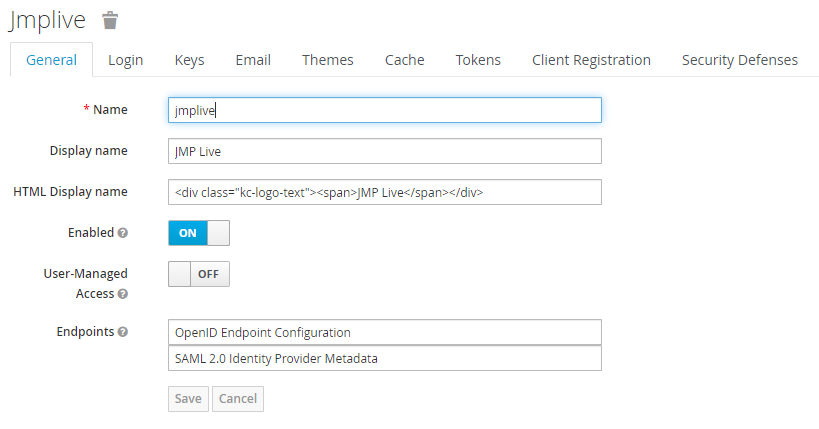Switch to the Email tab
This screenshot has height=429, width=819.
pyautogui.click(x=253, y=60)
